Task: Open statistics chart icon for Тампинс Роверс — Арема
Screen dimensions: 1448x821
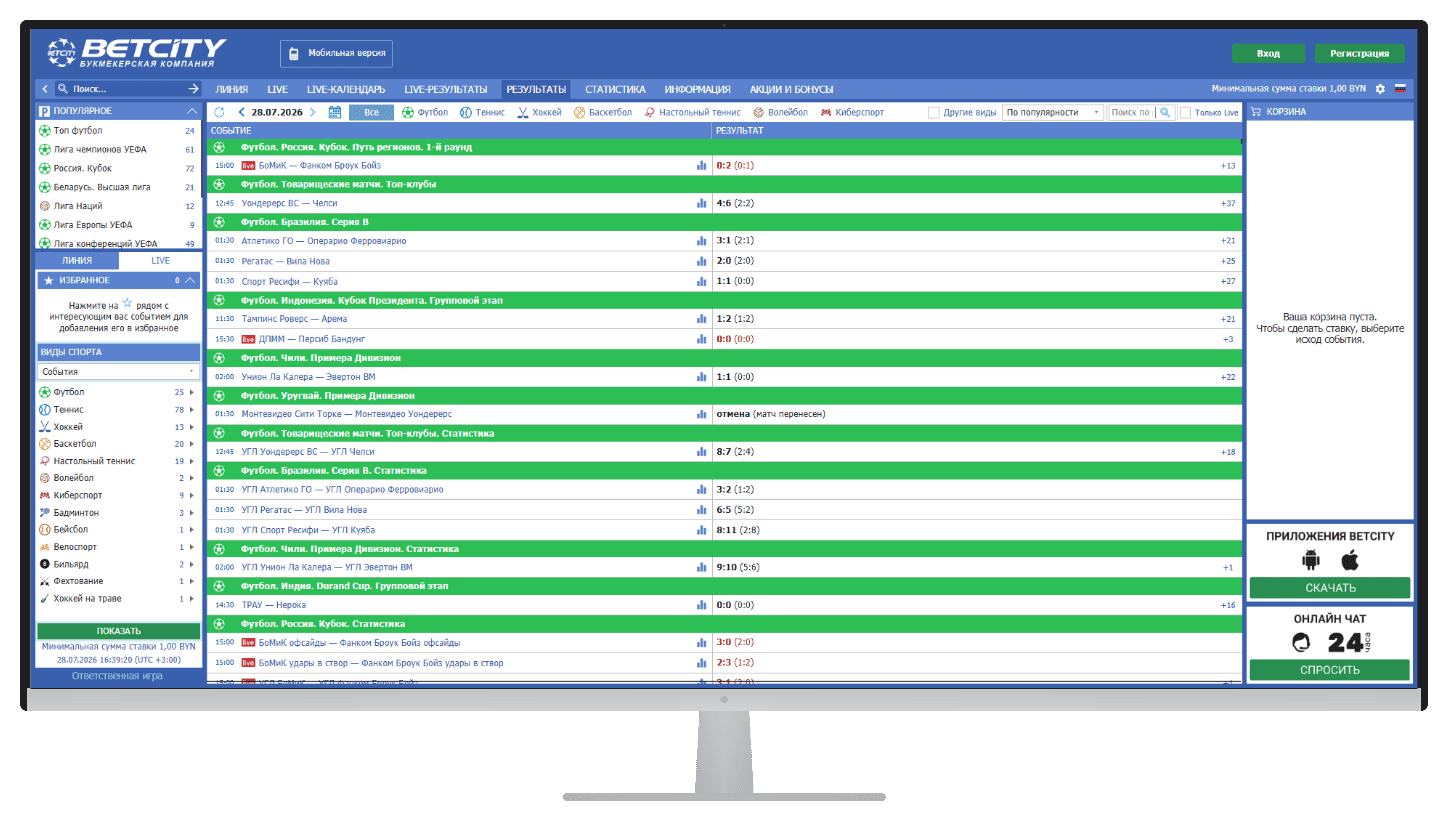Action: click(x=701, y=319)
